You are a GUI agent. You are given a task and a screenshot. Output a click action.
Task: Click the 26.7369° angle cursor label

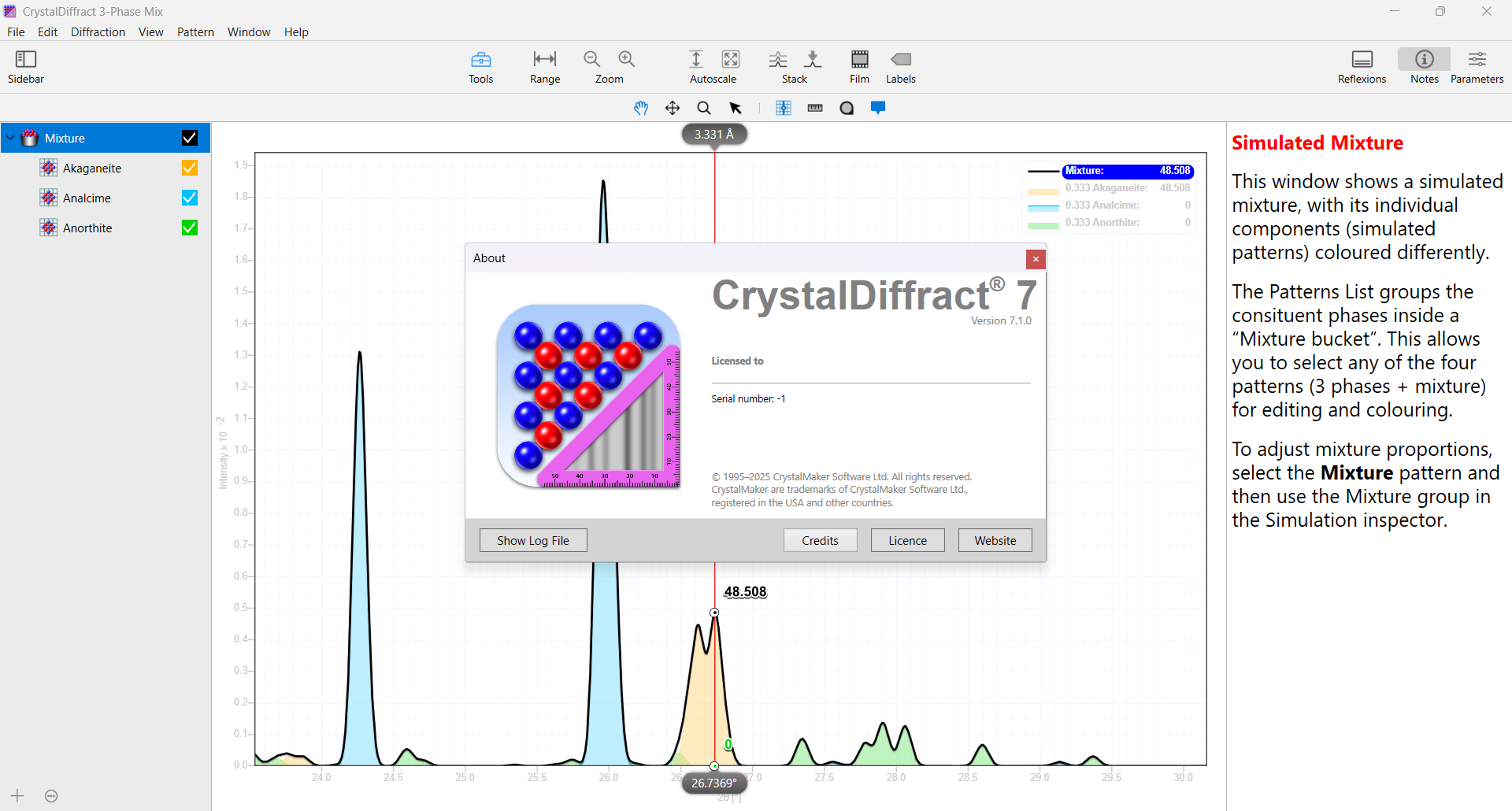pyautogui.click(x=714, y=783)
